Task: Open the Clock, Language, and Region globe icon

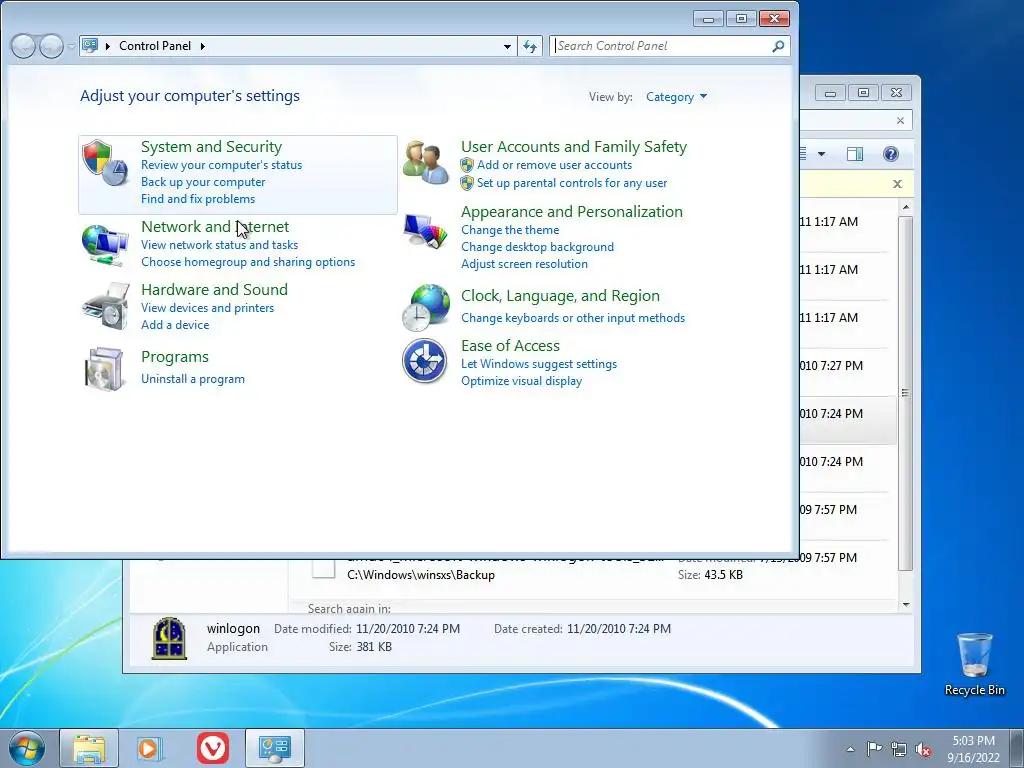Action: 426,308
